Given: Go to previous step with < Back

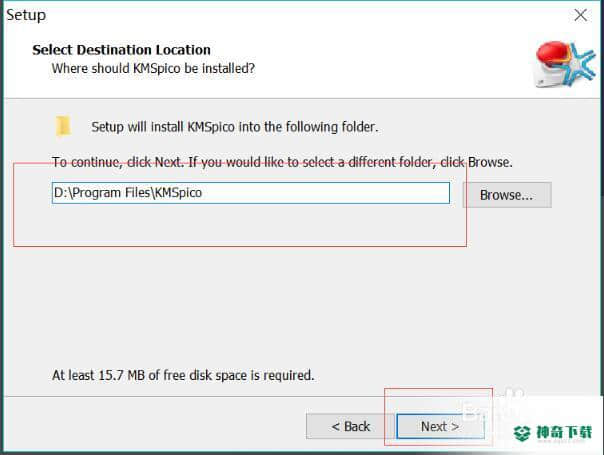Looking at the screenshot, I should 350,426.
